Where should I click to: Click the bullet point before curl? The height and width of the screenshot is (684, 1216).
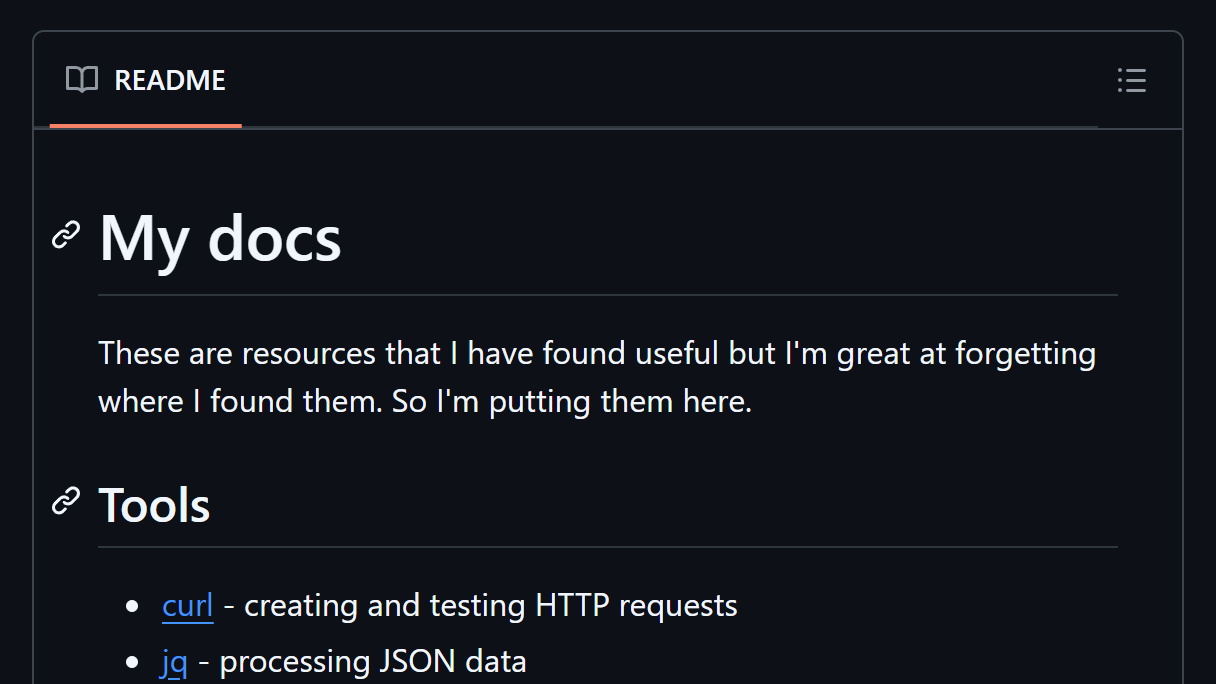(133, 607)
